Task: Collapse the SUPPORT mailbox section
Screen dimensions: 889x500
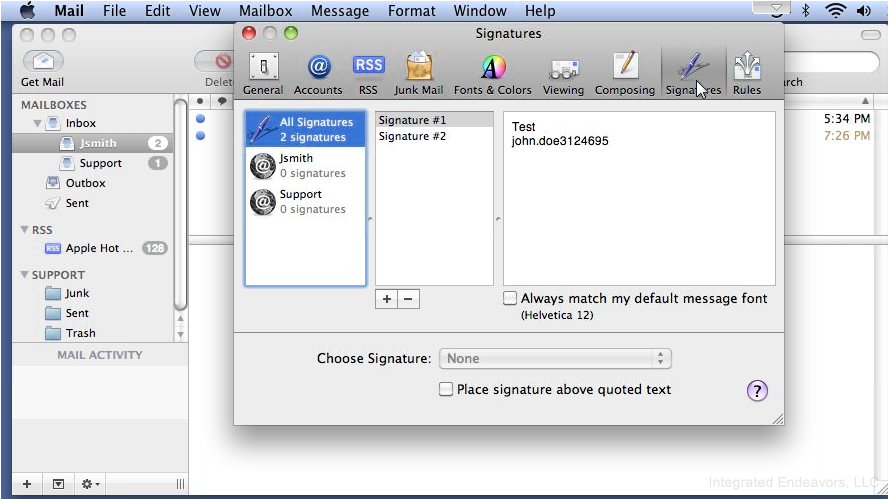Action: (24, 274)
